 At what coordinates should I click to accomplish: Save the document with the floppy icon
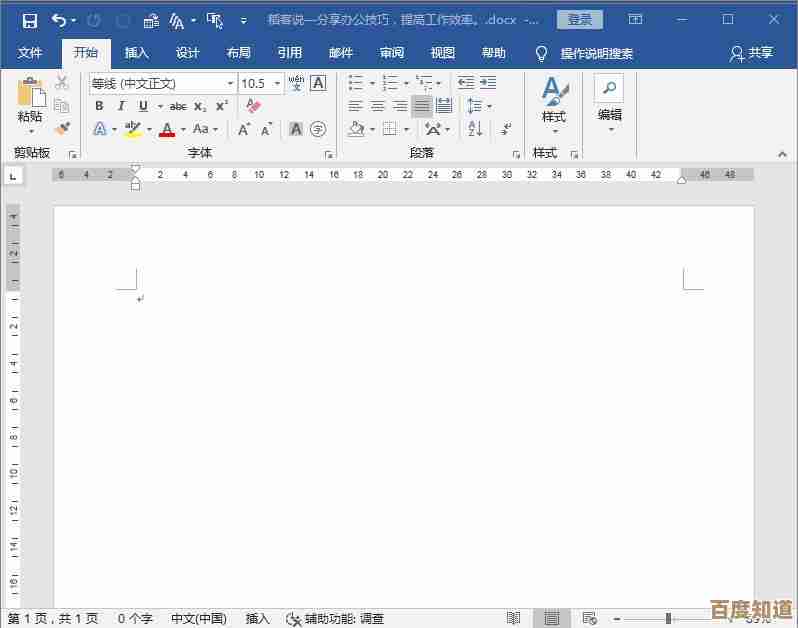click(x=30, y=21)
